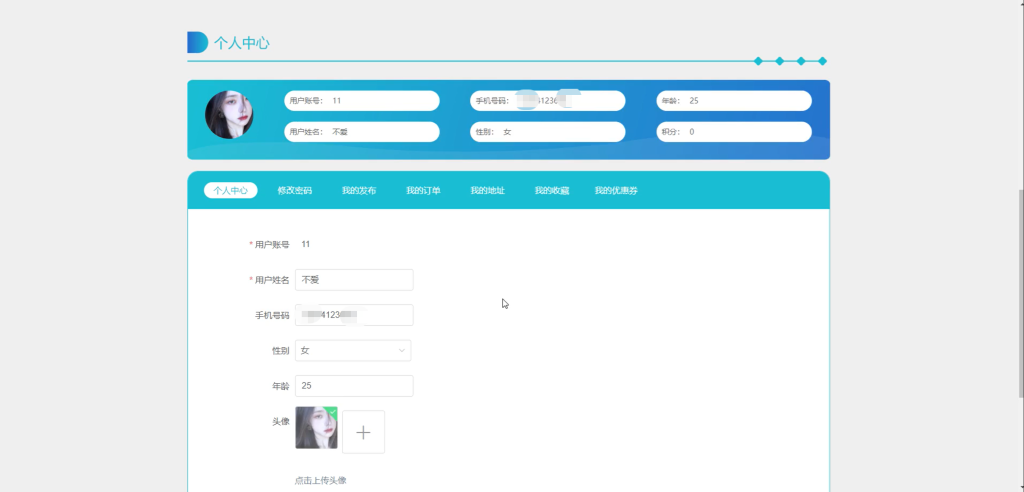Viewport: 1024px width, 492px height.
Task: View the 我的优惠券 tab
Action: pyautogui.click(x=616, y=190)
